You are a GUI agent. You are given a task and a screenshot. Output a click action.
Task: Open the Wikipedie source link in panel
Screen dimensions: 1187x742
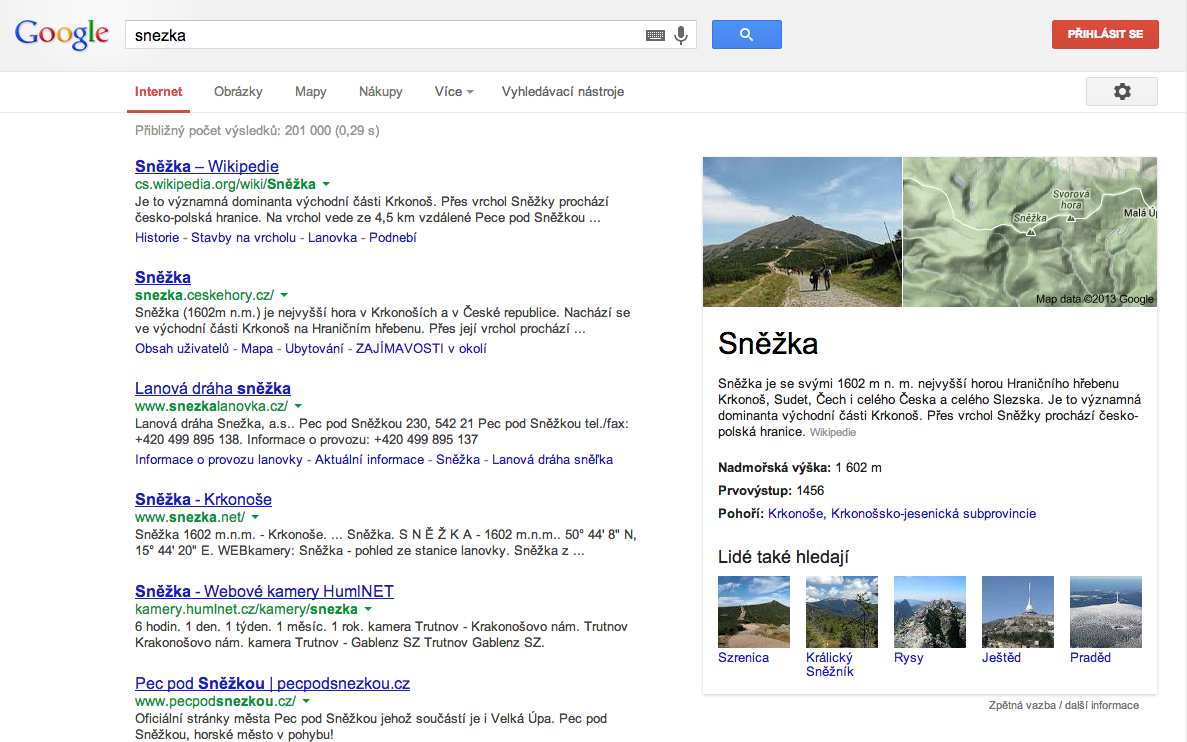(833, 432)
